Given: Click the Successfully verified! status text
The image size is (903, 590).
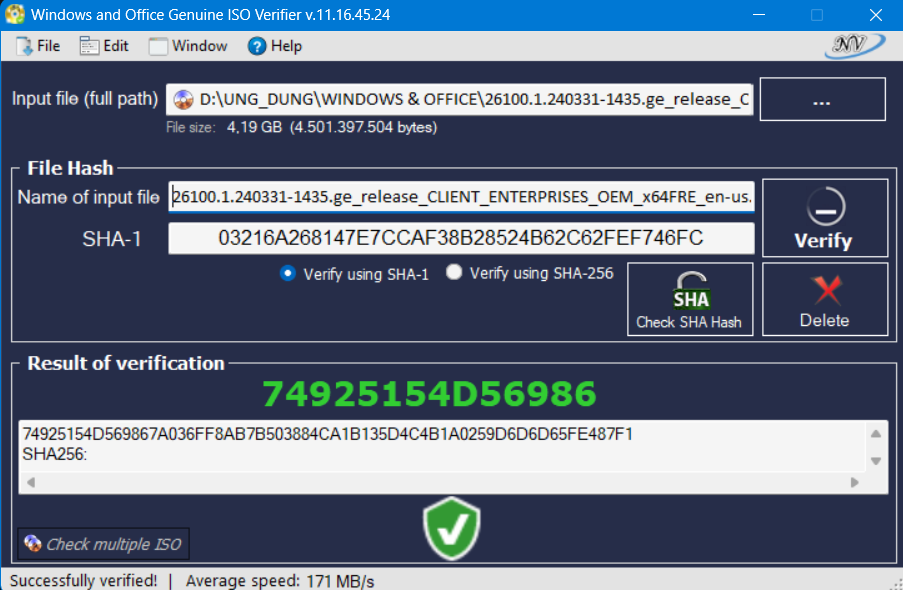Looking at the screenshot, I should [84, 581].
